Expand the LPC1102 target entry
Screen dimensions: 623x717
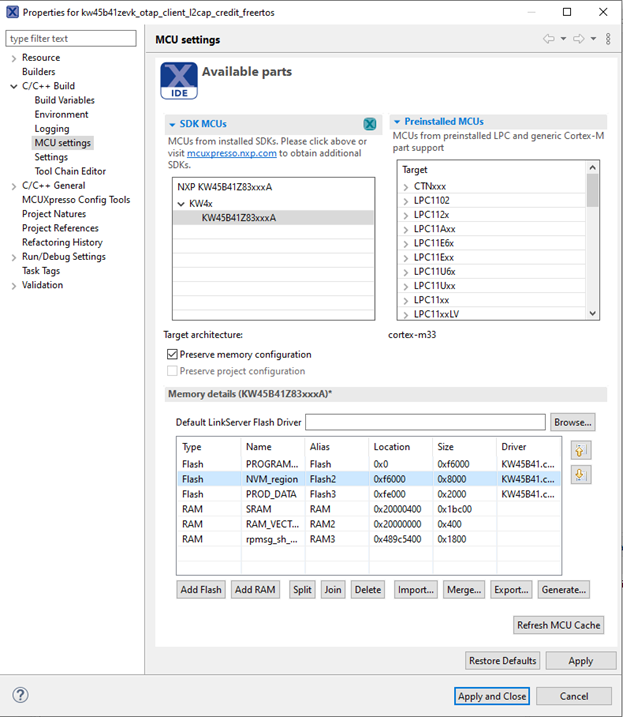coord(406,201)
